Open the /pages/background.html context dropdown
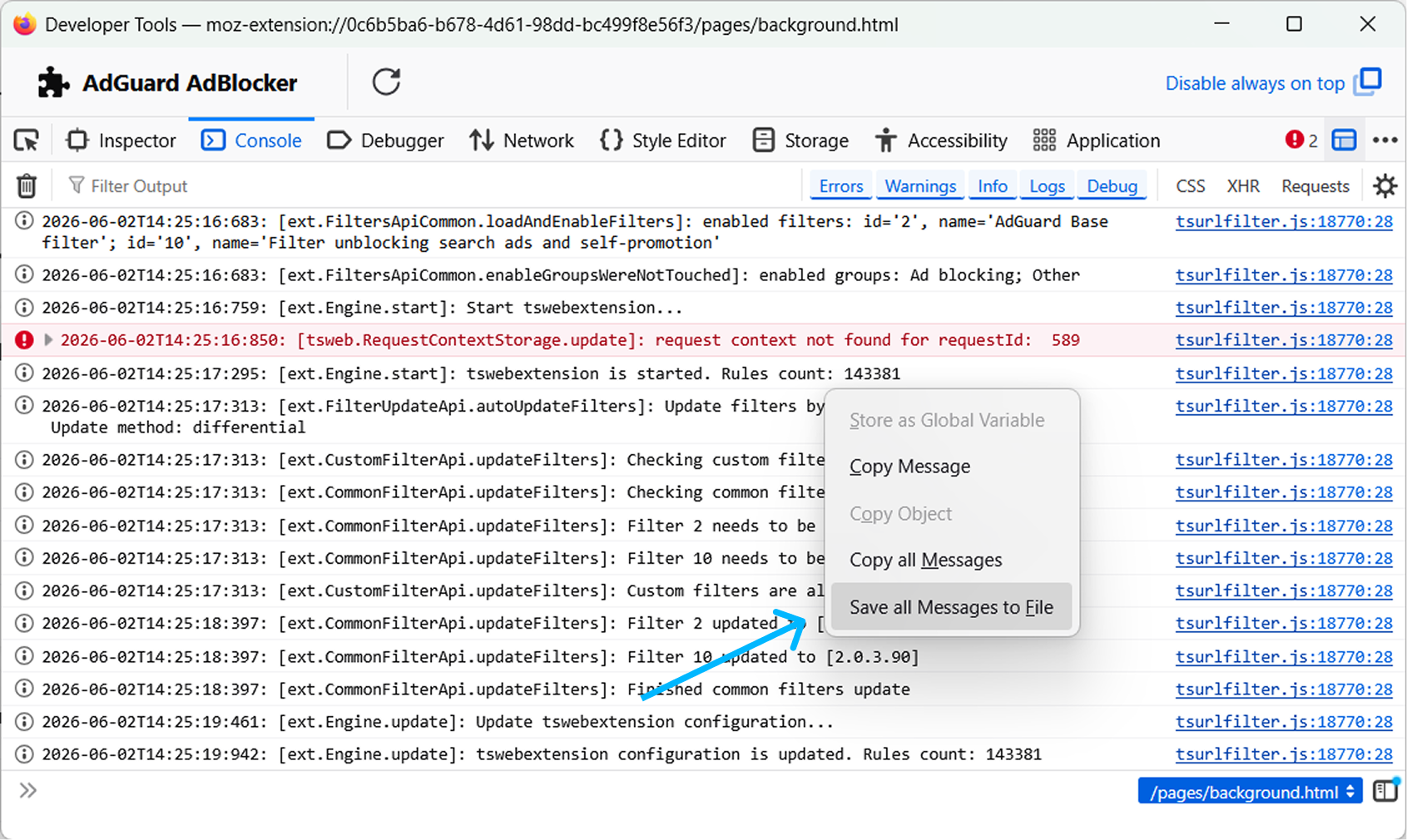The width and height of the screenshot is (1407, 840). pyautogui.click(x=1250, y=792)
